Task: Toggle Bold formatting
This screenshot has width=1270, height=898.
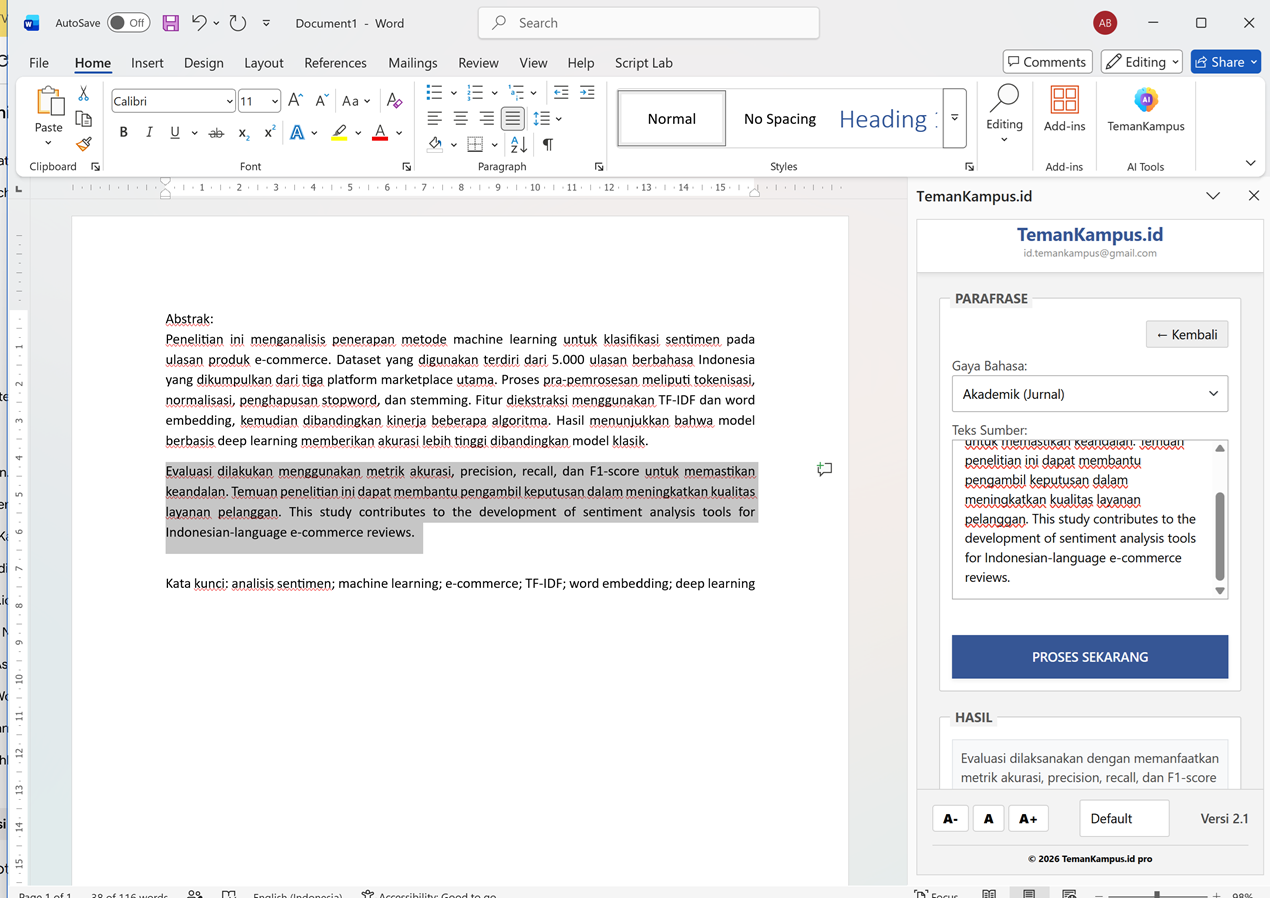Action: click(123, 133)
